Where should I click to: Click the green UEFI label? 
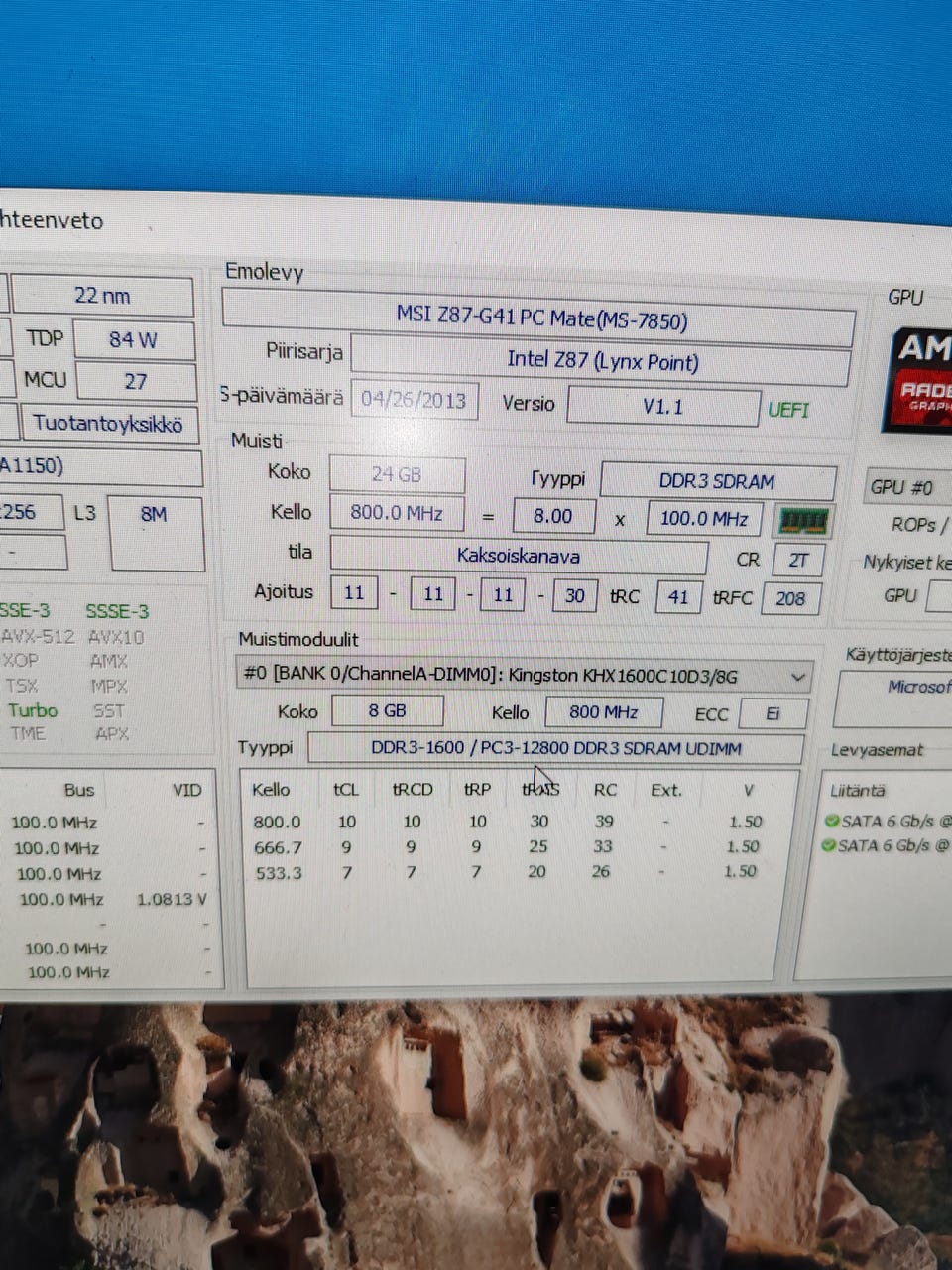[788, 410]
